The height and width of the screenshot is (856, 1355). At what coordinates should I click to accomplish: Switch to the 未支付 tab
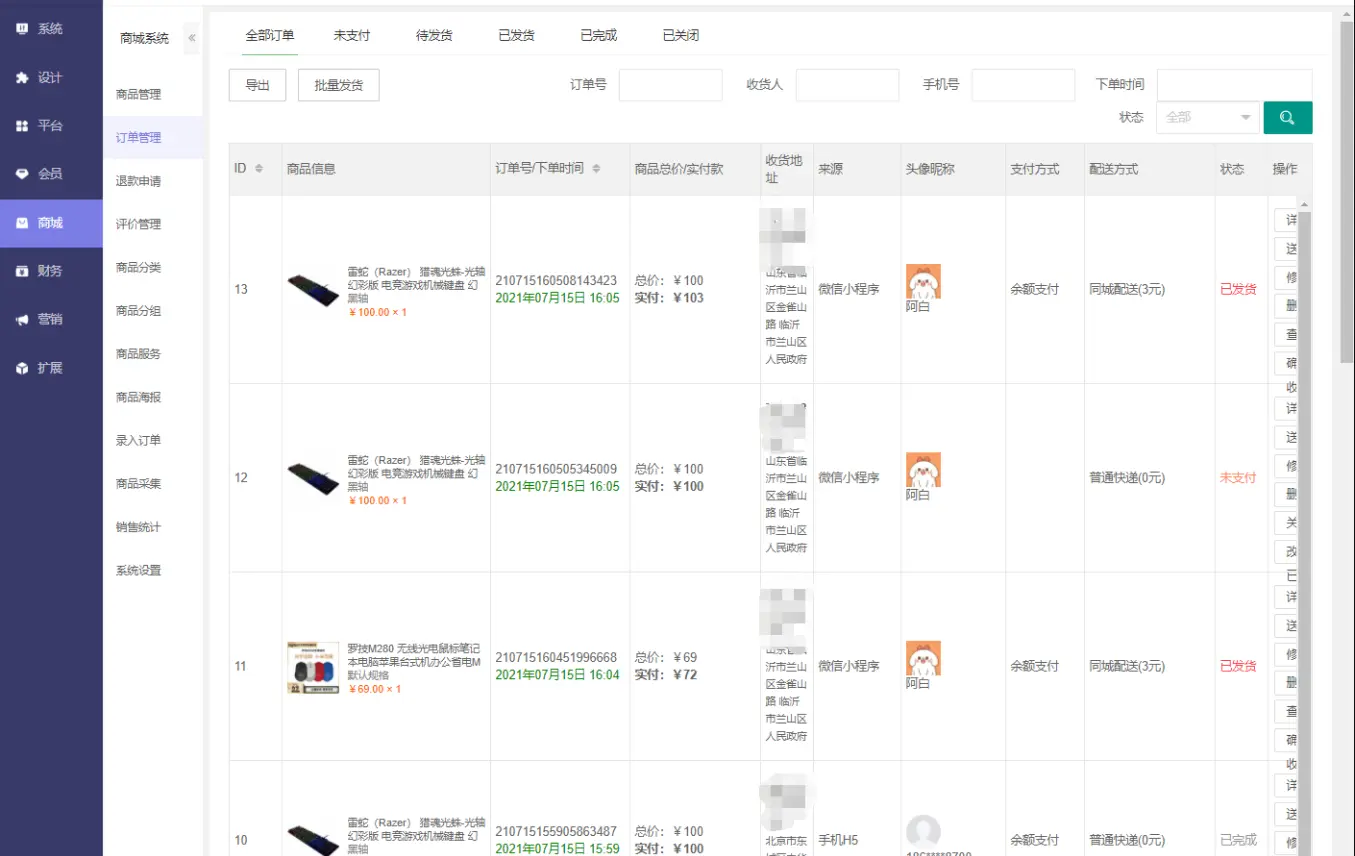pyautogui.click(x=352, y=35)
